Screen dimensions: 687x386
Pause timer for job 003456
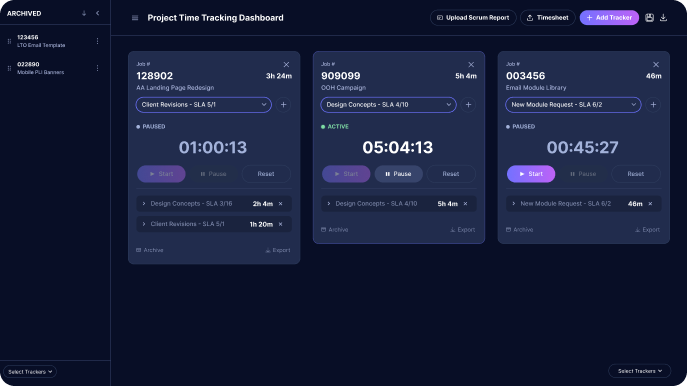tap(583, 174)
